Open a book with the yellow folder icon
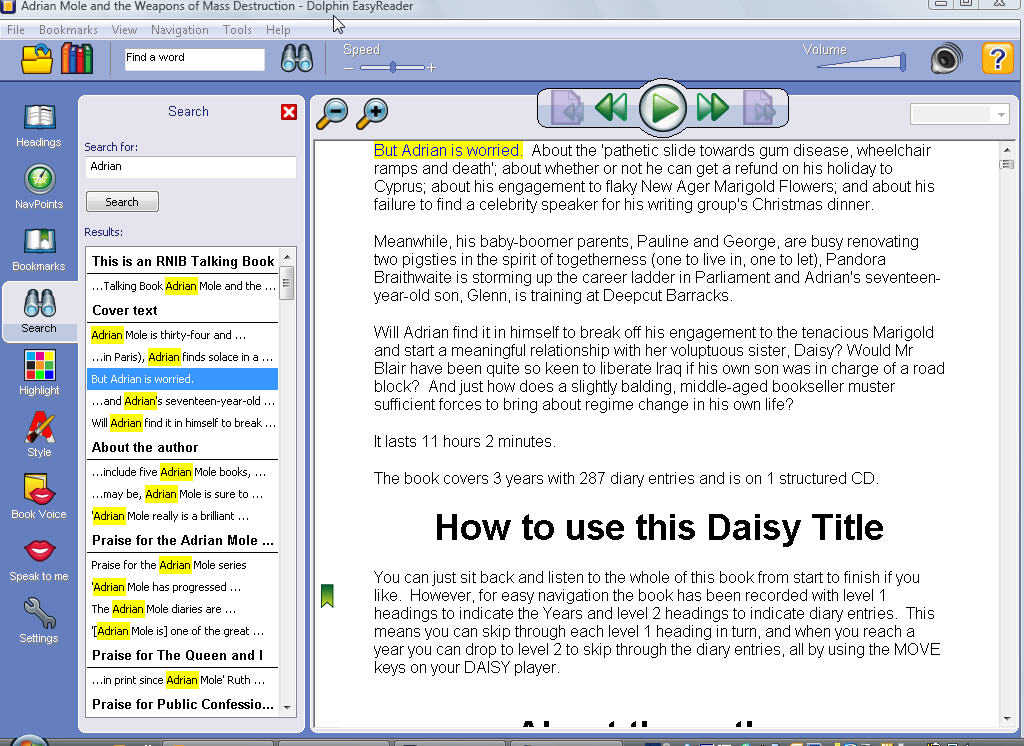1024x746 pixels. coord(37,59)
